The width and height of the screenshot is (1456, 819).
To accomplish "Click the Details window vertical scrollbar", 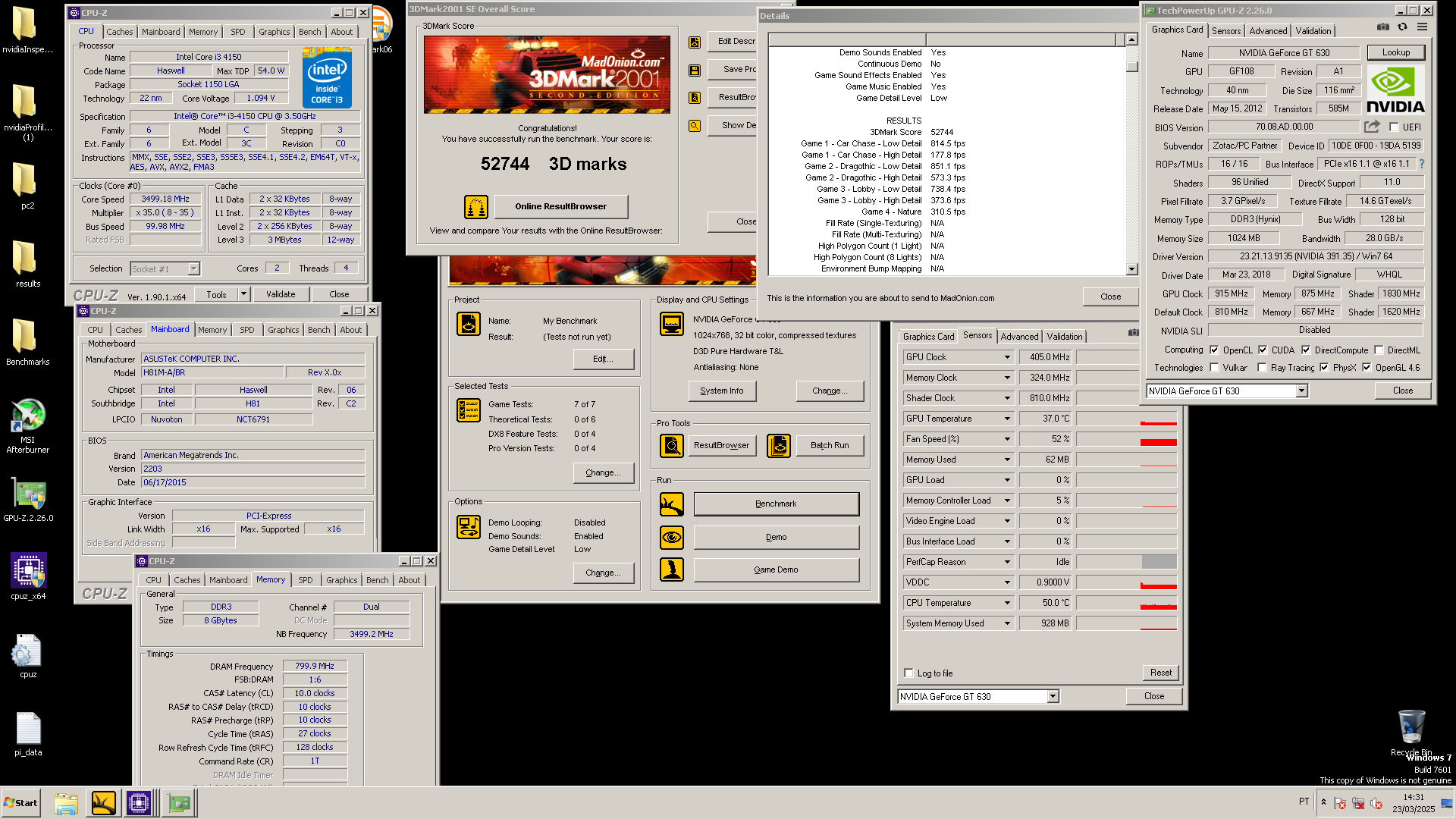I will [x=1131, y=155].
